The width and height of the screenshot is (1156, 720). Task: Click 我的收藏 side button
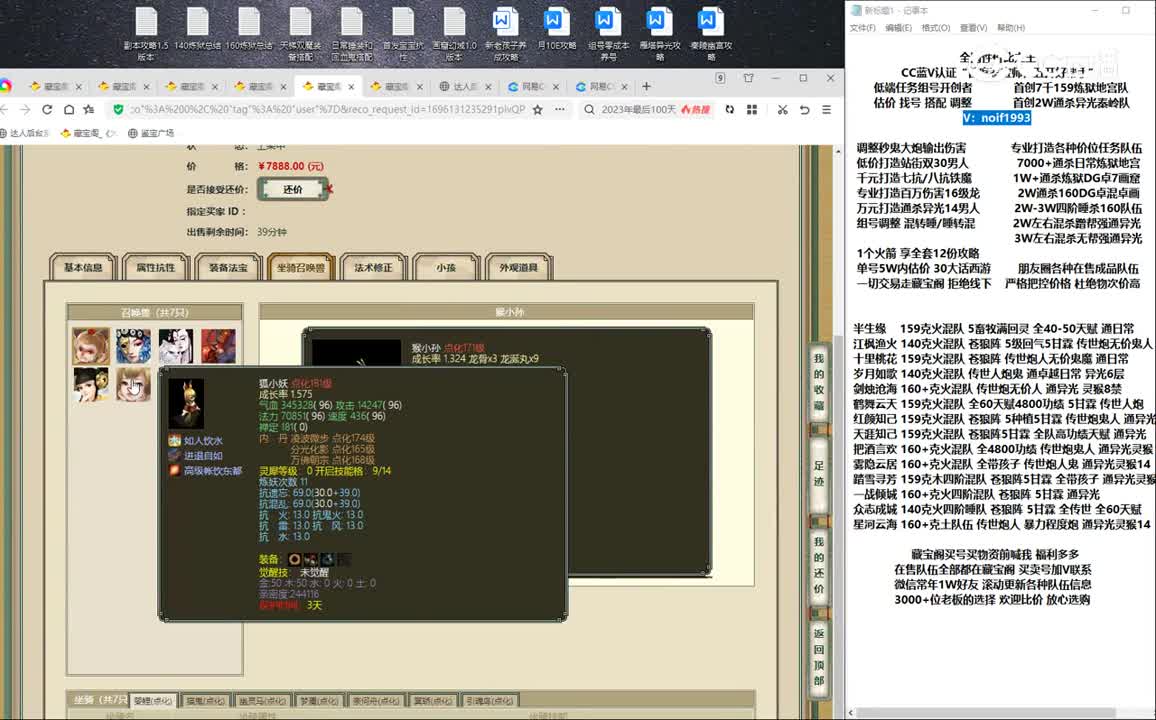pos(818,382)
